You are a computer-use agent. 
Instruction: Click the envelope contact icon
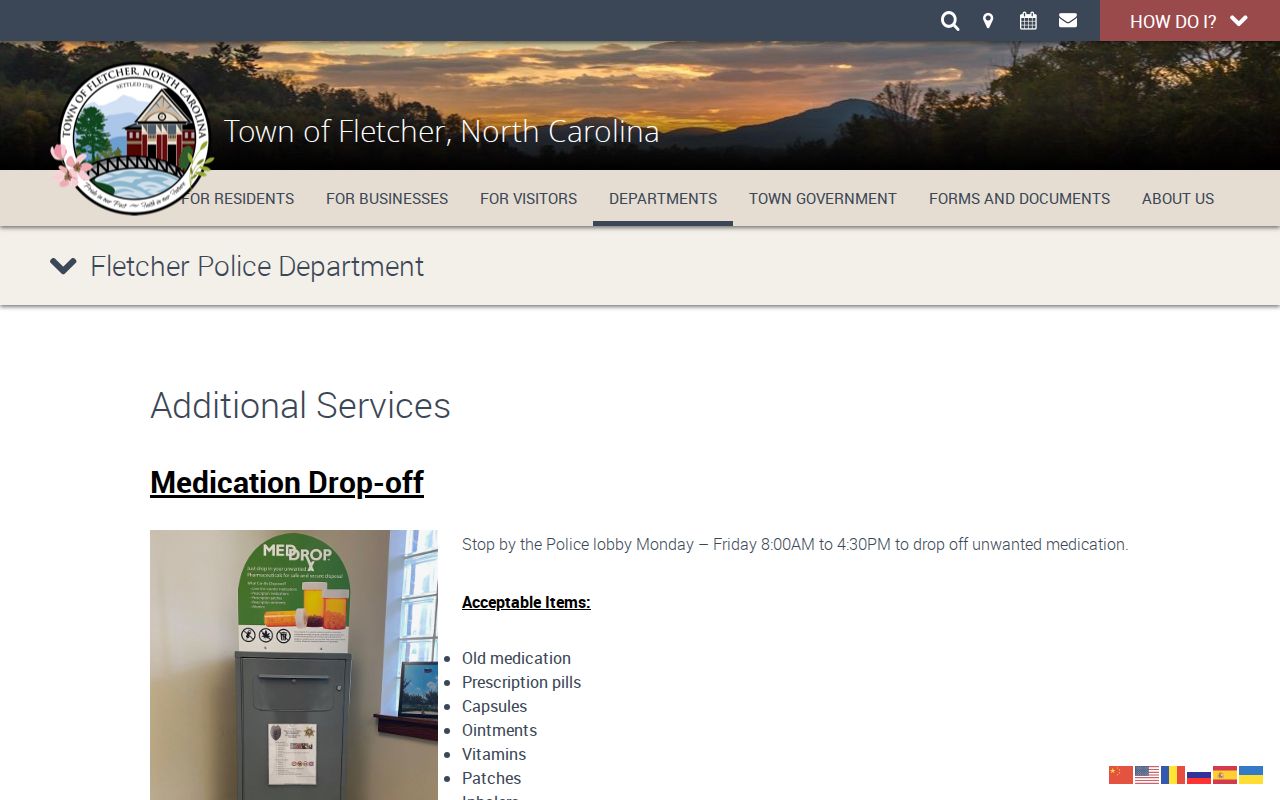coord(1068,20)
